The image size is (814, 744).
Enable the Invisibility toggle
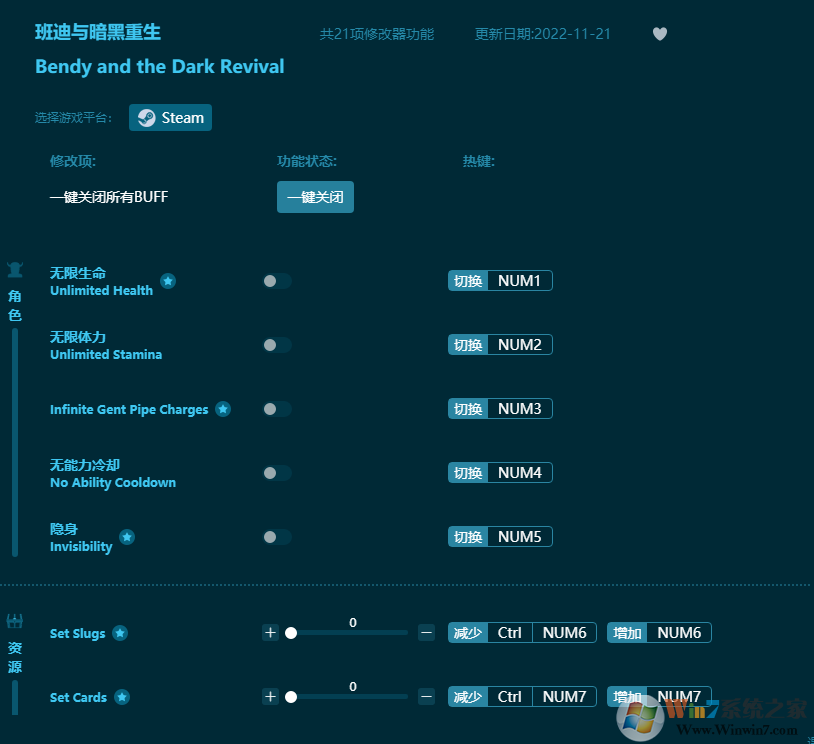coord(277,537)
